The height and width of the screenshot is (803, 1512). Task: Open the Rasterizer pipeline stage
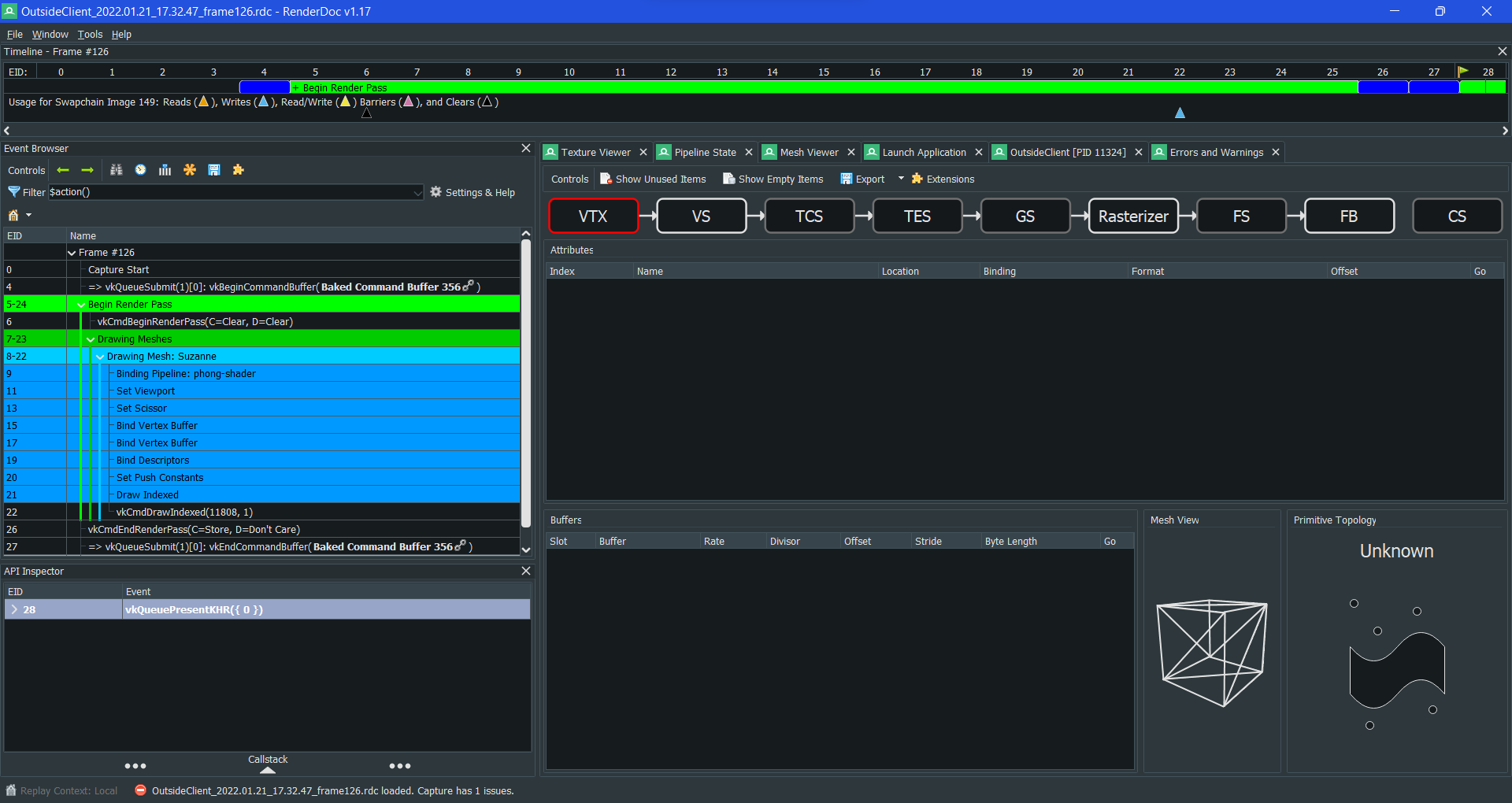pos(1132,215)
